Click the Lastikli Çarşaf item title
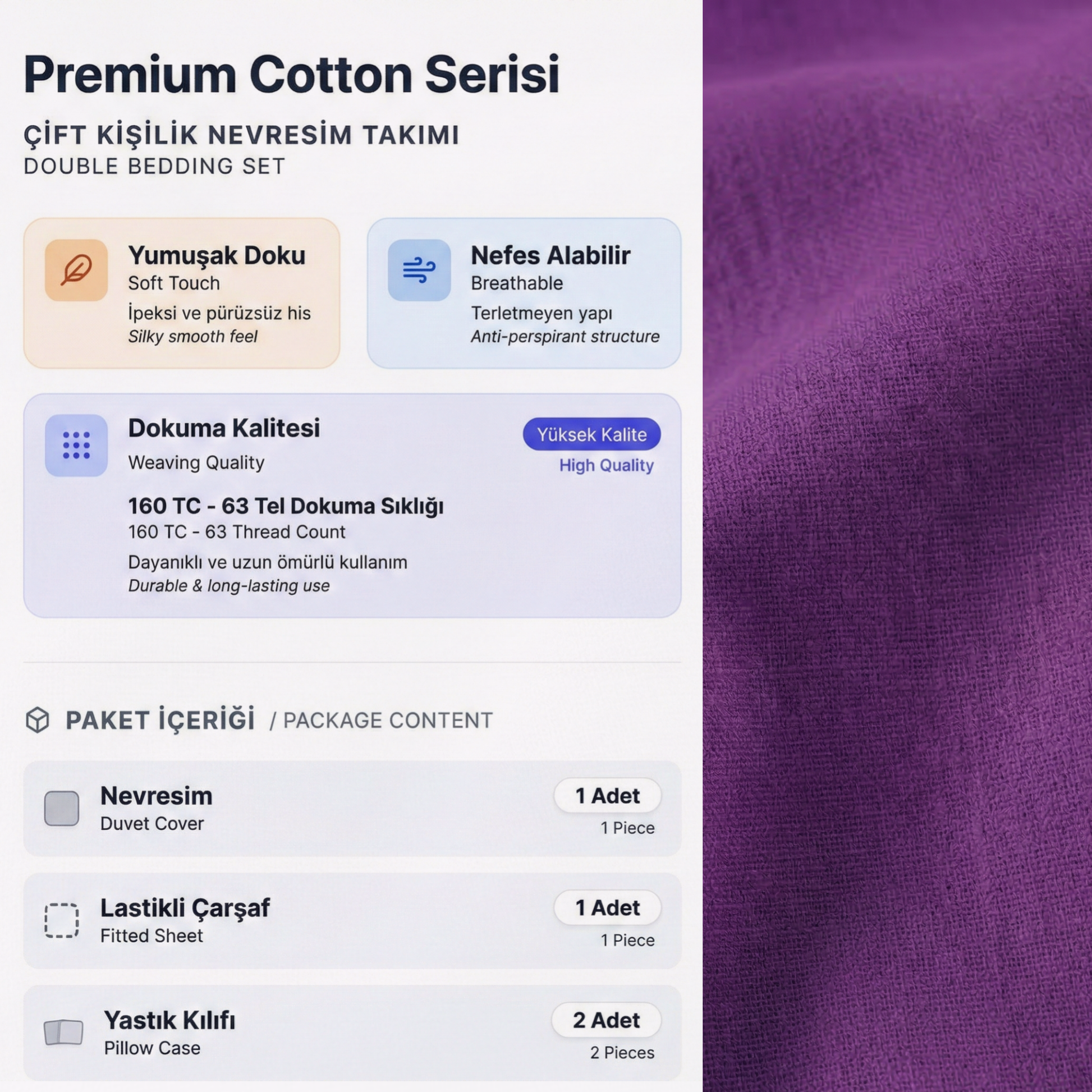Viewport: 1092px width, 1092px height. pos(185,908)
